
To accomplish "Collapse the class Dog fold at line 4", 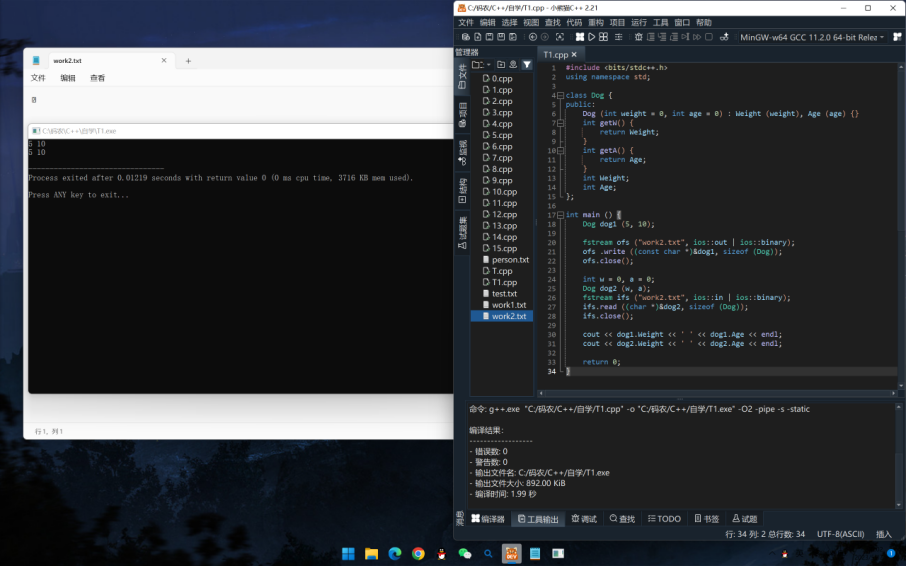I will pos(561,95).
